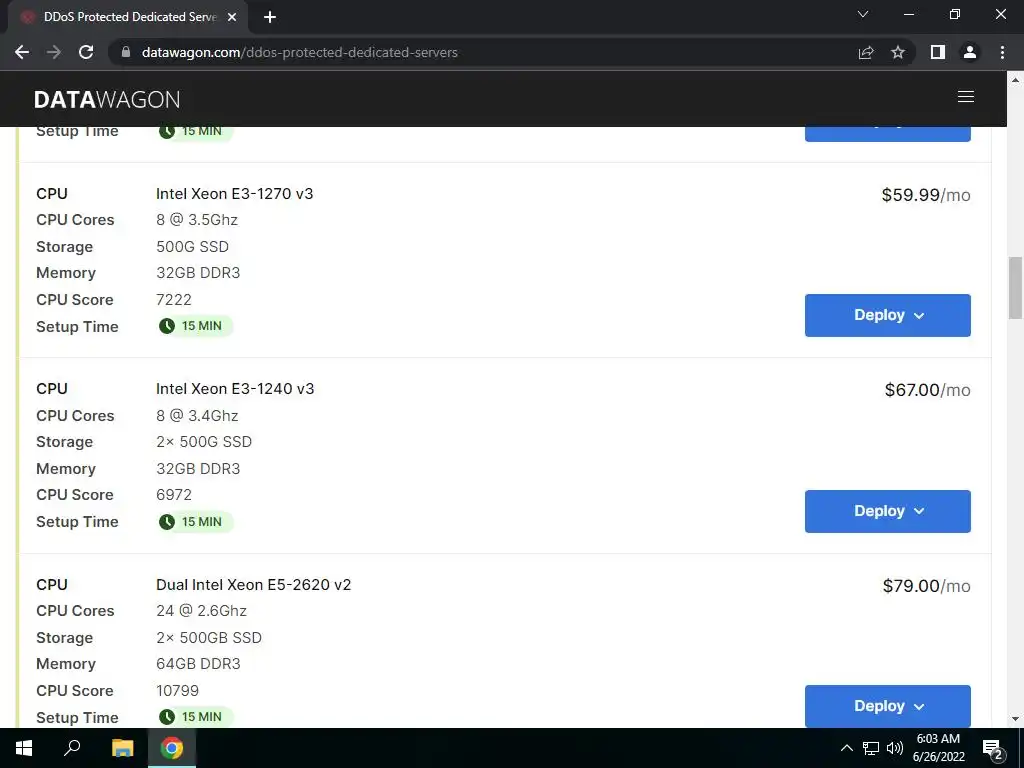Click the network icon in the system tray

click(x=871, y=748)
